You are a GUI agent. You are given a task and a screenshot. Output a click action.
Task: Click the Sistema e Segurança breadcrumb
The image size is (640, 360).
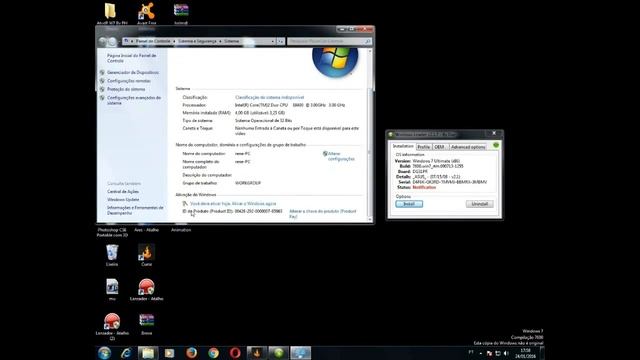[x=198, y=41]
